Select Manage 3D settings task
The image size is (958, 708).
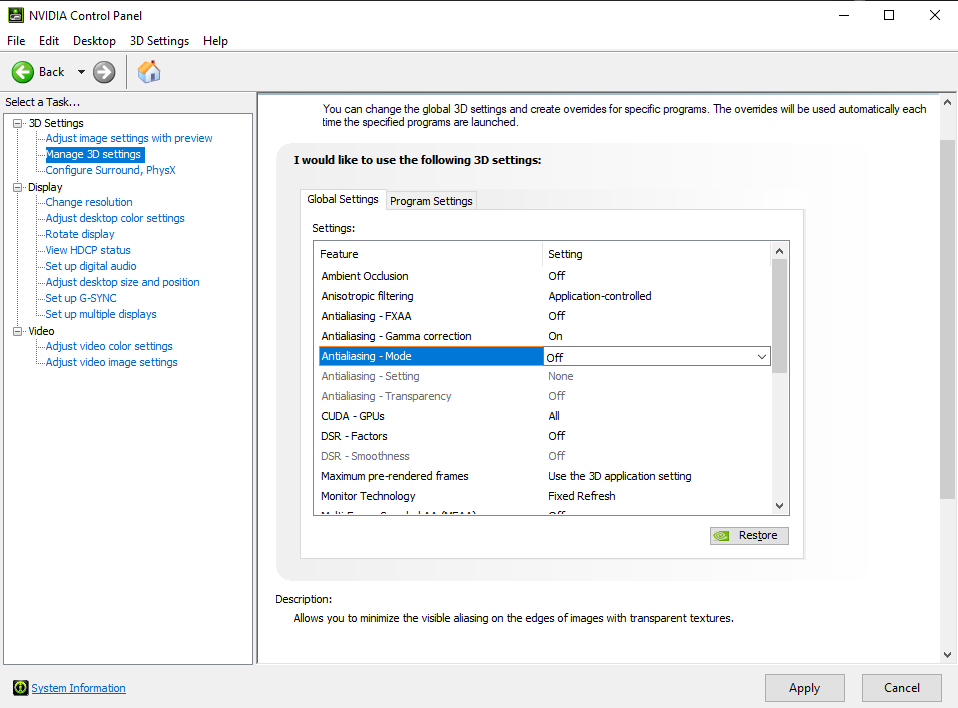pyautogui.click(x=93, y=155)
